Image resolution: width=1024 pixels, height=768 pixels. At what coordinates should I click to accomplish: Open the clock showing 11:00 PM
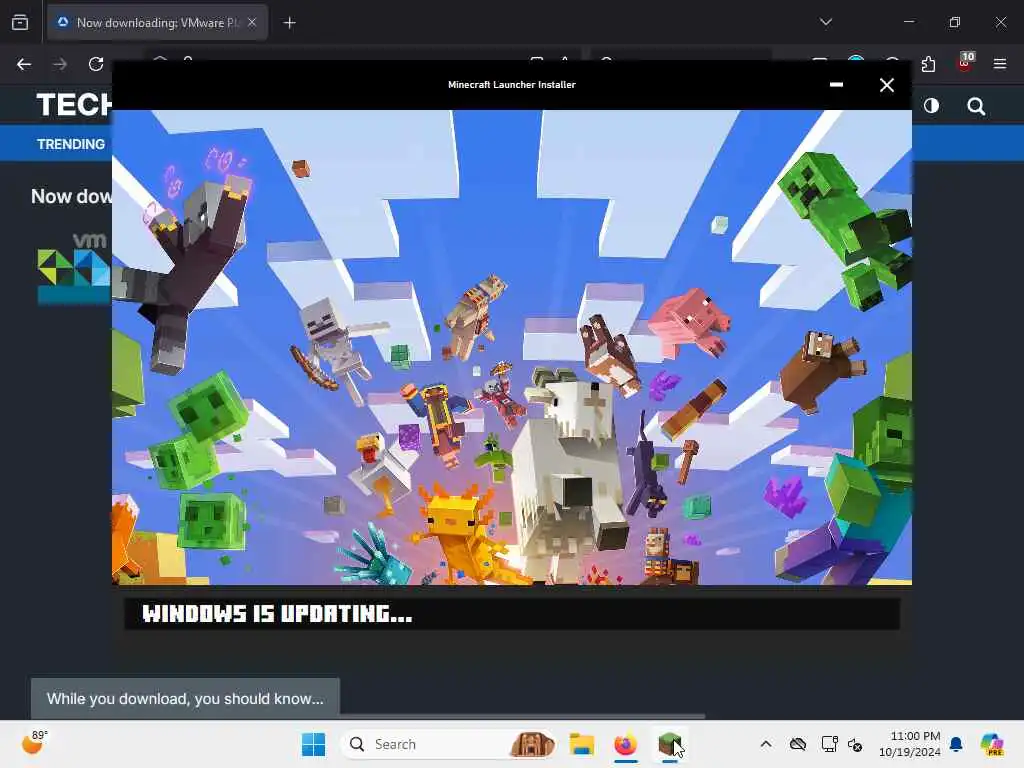[x=910, y=744]
